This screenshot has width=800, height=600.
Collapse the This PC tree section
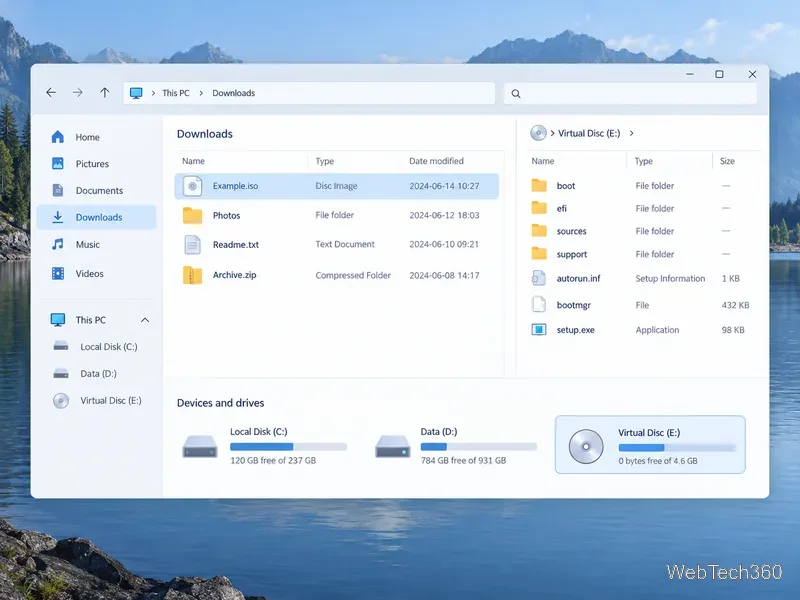pyautogui.click(x=145, y=320)
